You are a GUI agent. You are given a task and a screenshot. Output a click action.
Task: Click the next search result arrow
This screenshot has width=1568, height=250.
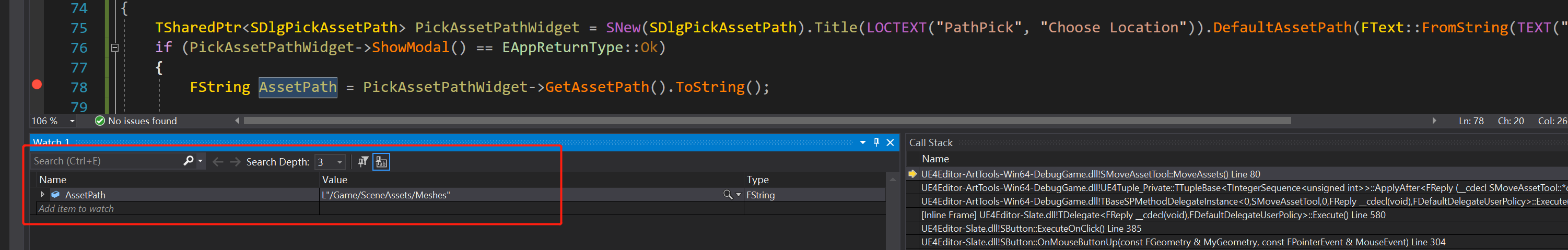point(235,162)
